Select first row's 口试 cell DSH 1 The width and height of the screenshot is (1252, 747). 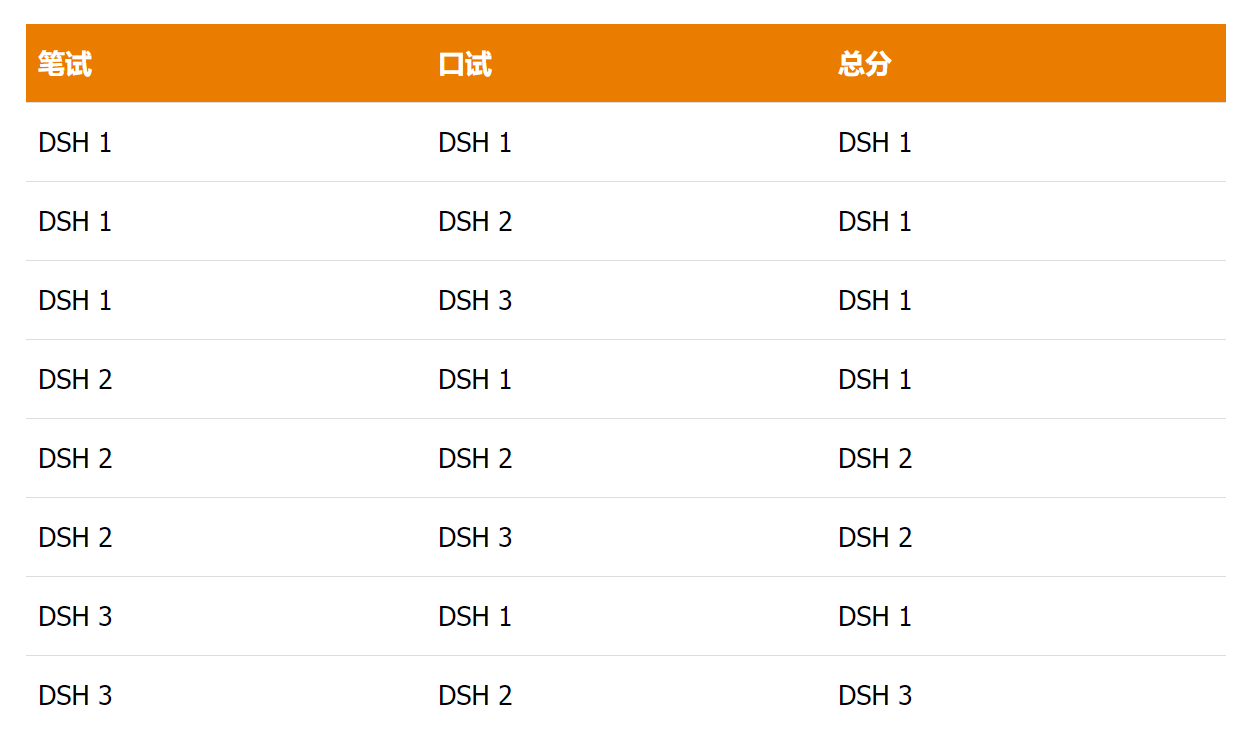[475, 143]
